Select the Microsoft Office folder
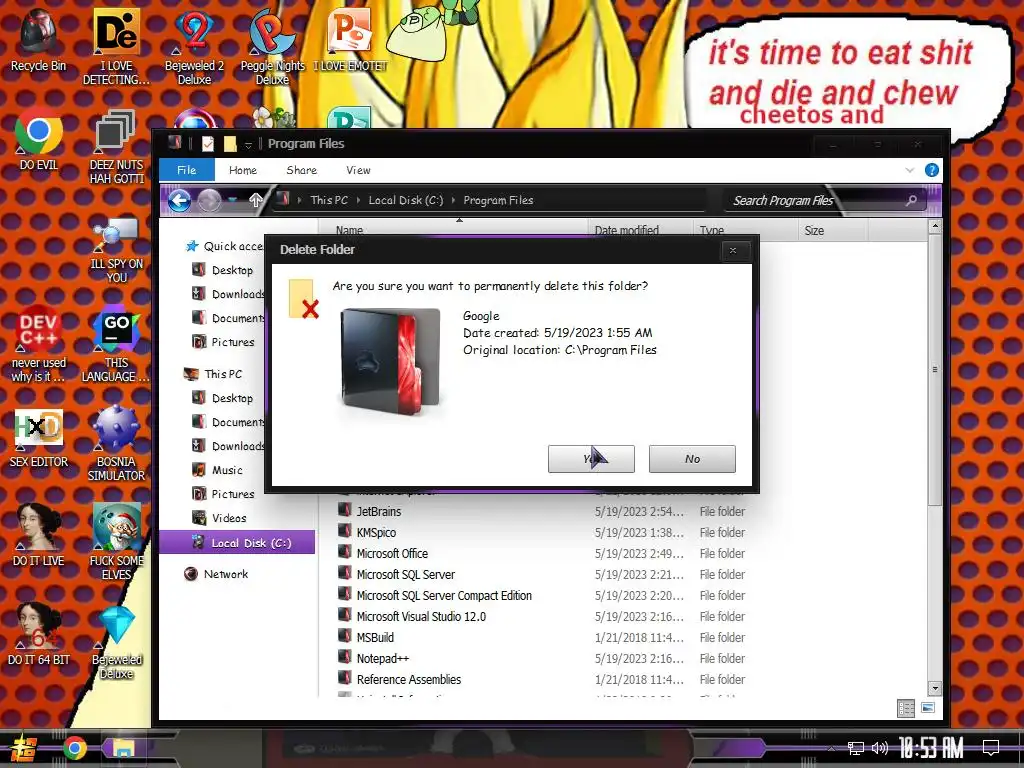Screen dimensions: 1024x768 click(542, 553)
